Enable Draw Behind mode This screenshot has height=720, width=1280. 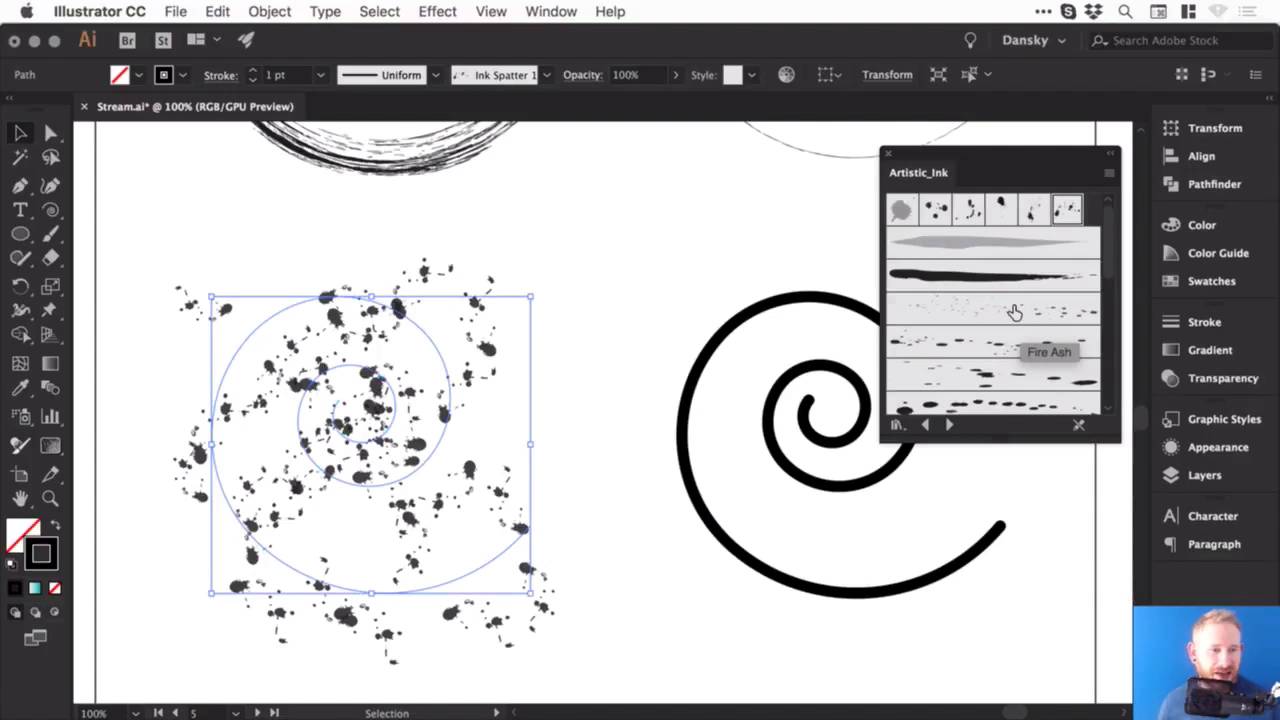(35, 612)
